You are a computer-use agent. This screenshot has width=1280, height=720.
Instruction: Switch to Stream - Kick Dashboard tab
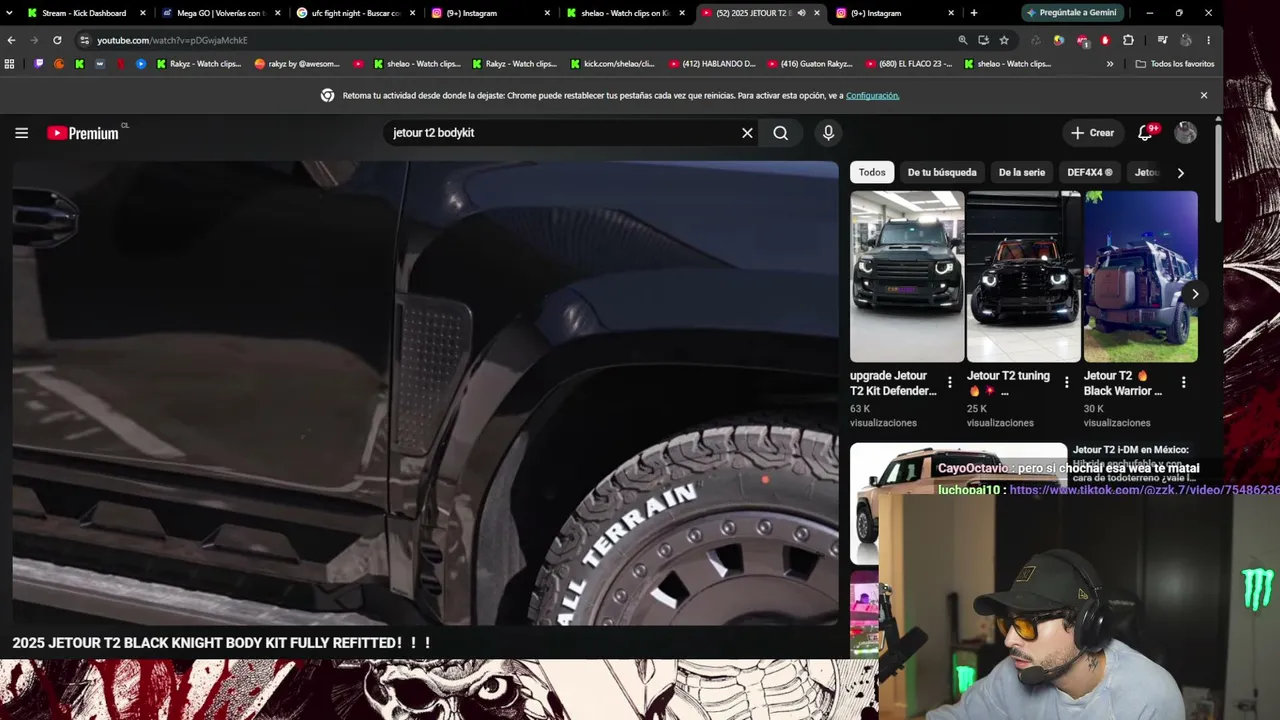coord(86,13)
